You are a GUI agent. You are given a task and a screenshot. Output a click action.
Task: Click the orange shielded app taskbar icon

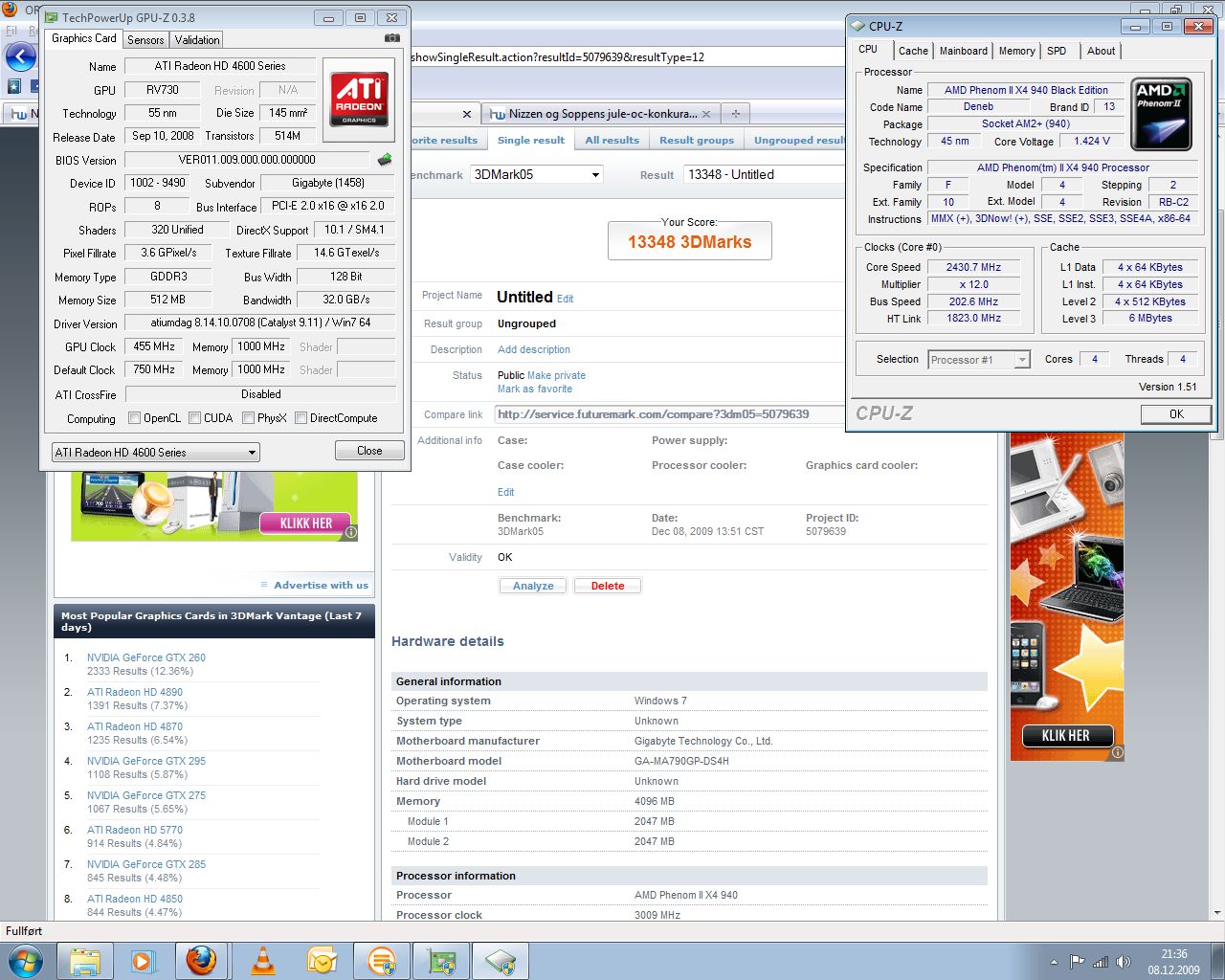click(x=381, y=961)
